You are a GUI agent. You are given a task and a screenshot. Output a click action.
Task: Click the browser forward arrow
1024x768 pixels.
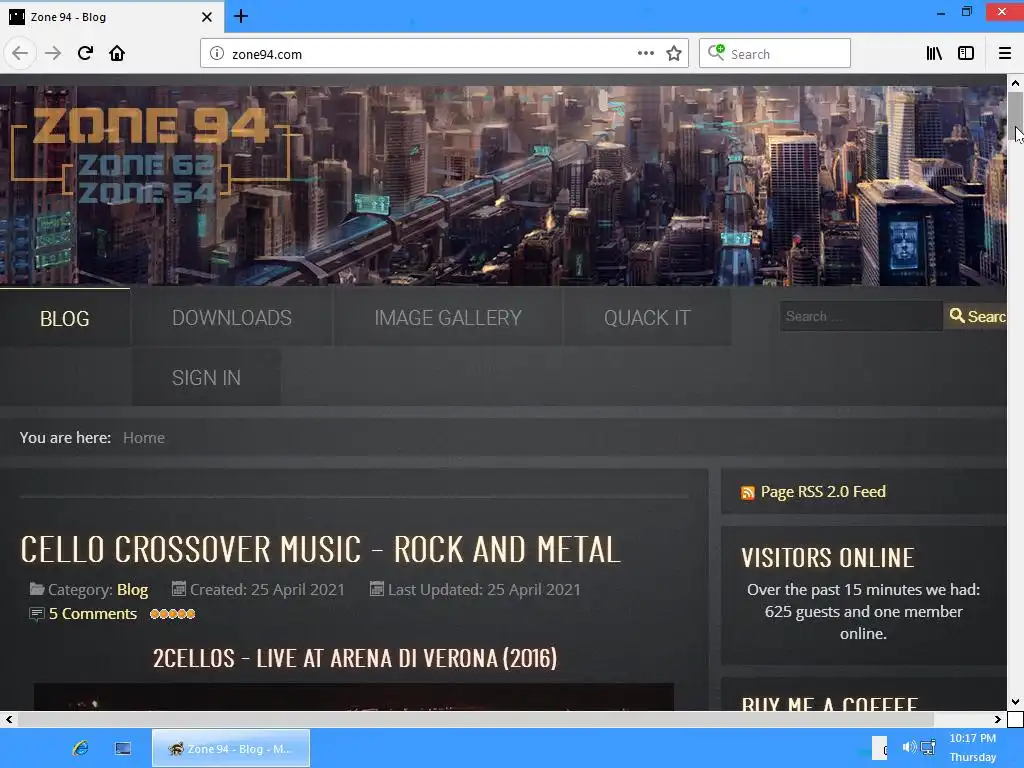[53, 53]
